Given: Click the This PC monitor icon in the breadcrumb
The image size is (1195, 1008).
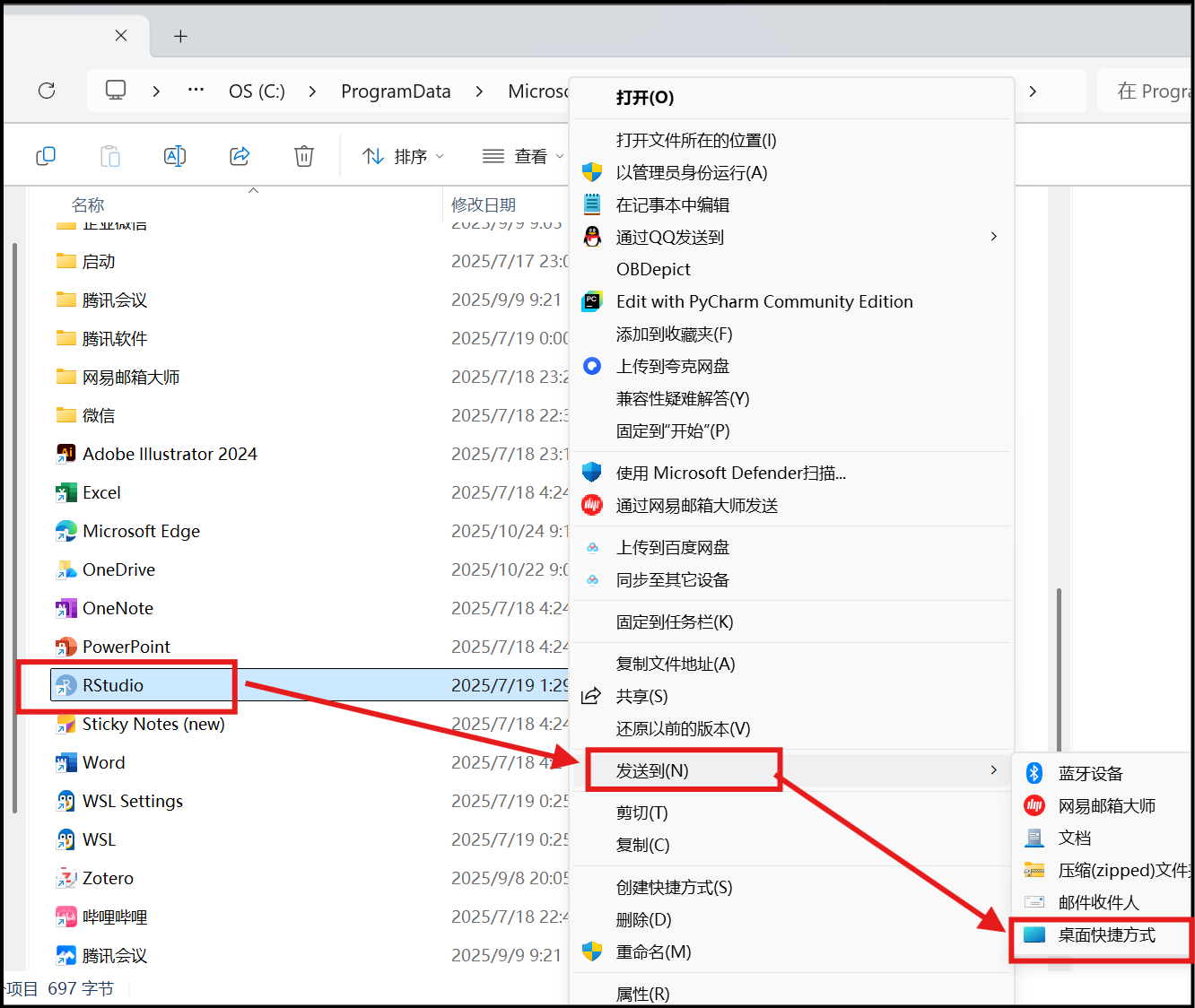Looking at the screenshot, I should [116, 91].
